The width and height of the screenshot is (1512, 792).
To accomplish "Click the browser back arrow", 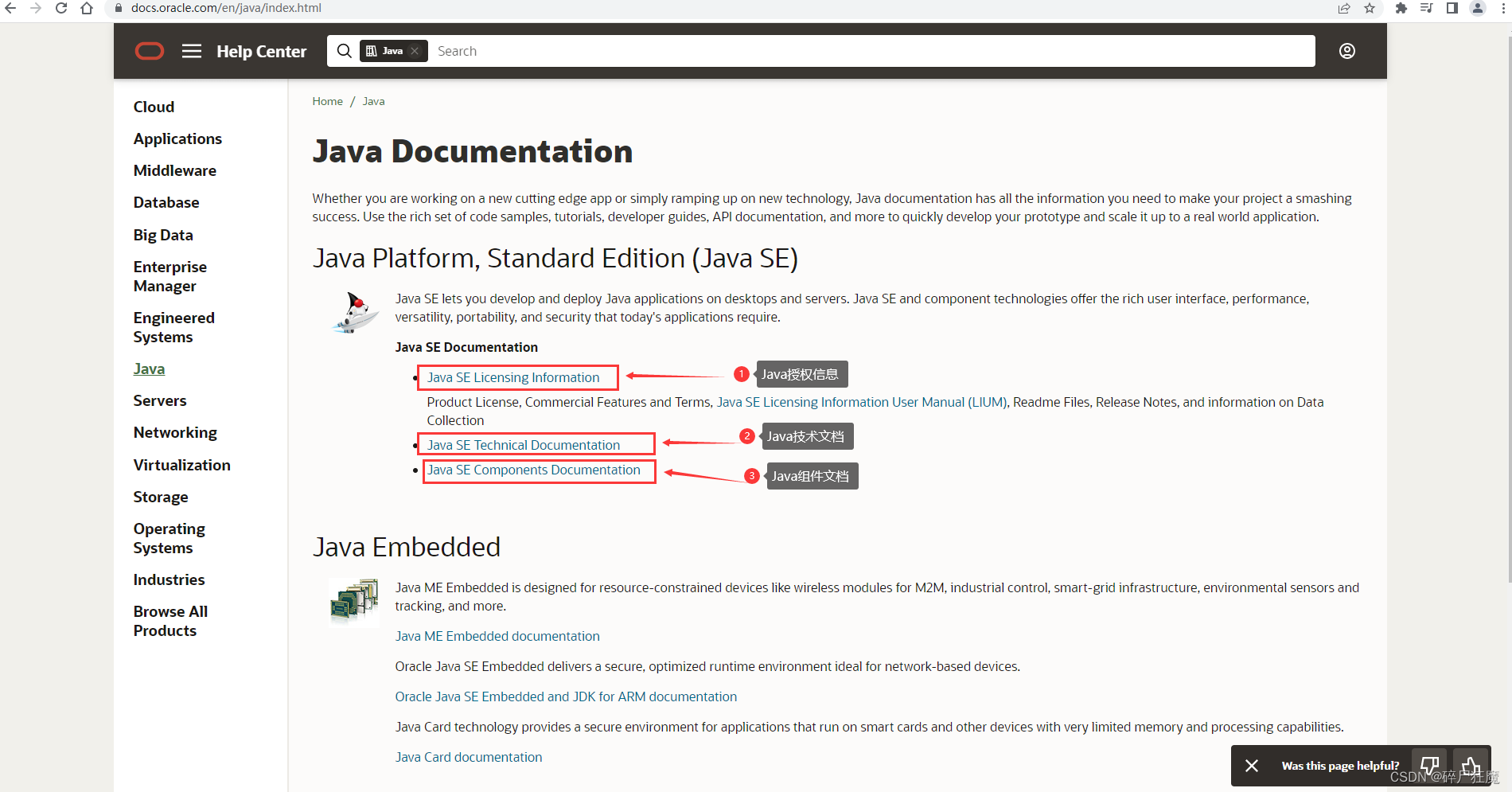I will pos(10,8).
